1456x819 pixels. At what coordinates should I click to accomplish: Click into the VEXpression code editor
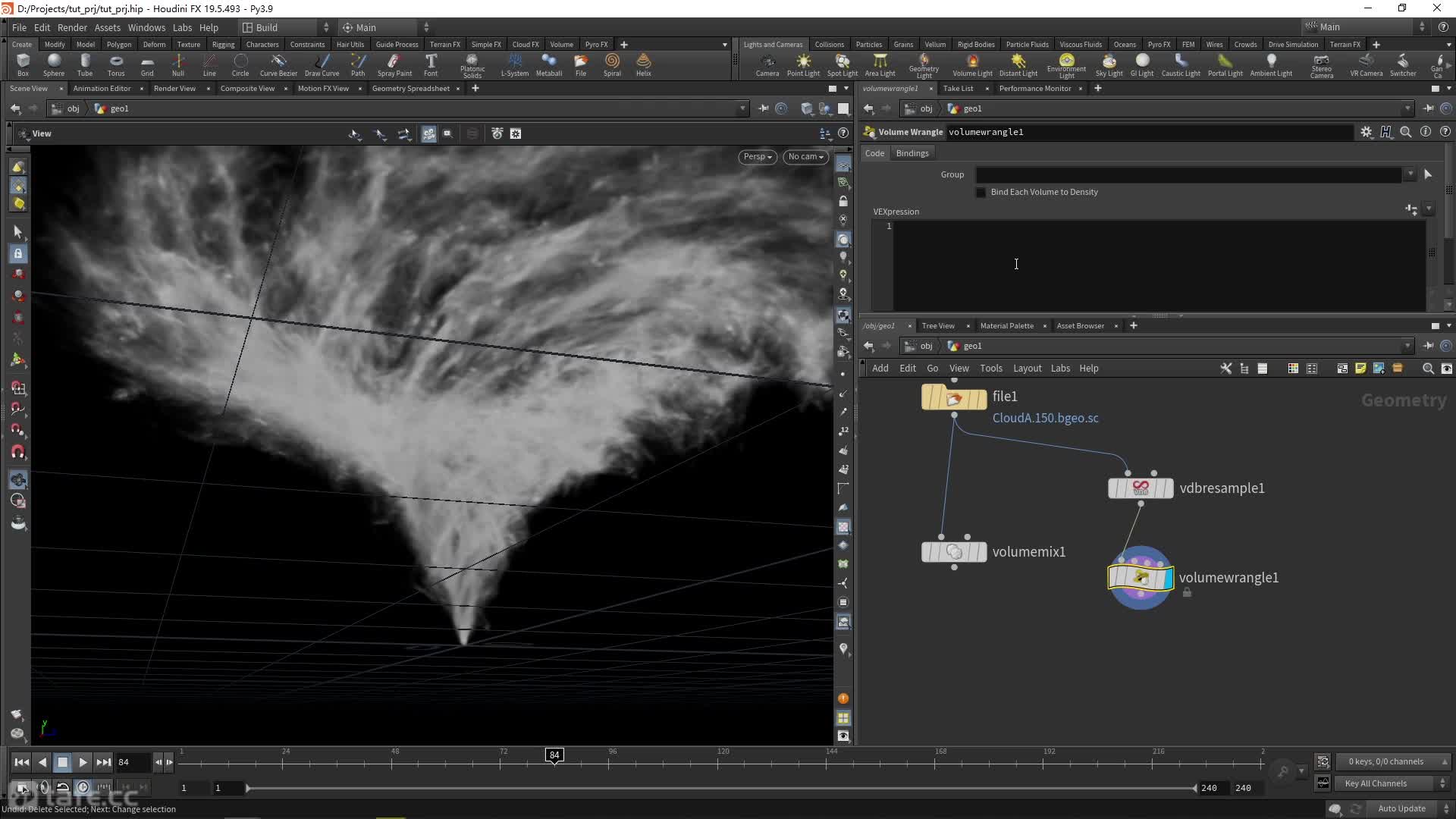coord(1159,265)
